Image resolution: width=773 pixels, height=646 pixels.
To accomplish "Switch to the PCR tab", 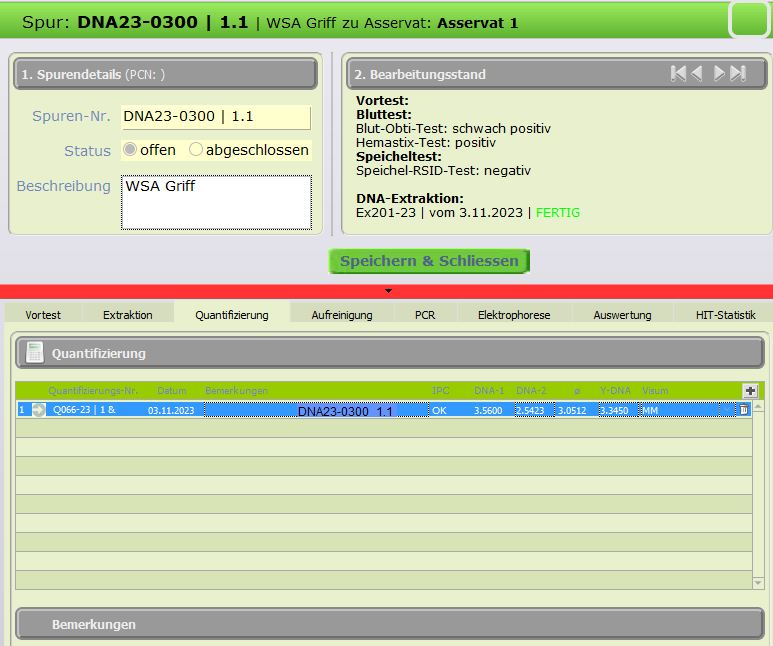I will point(425,315).
